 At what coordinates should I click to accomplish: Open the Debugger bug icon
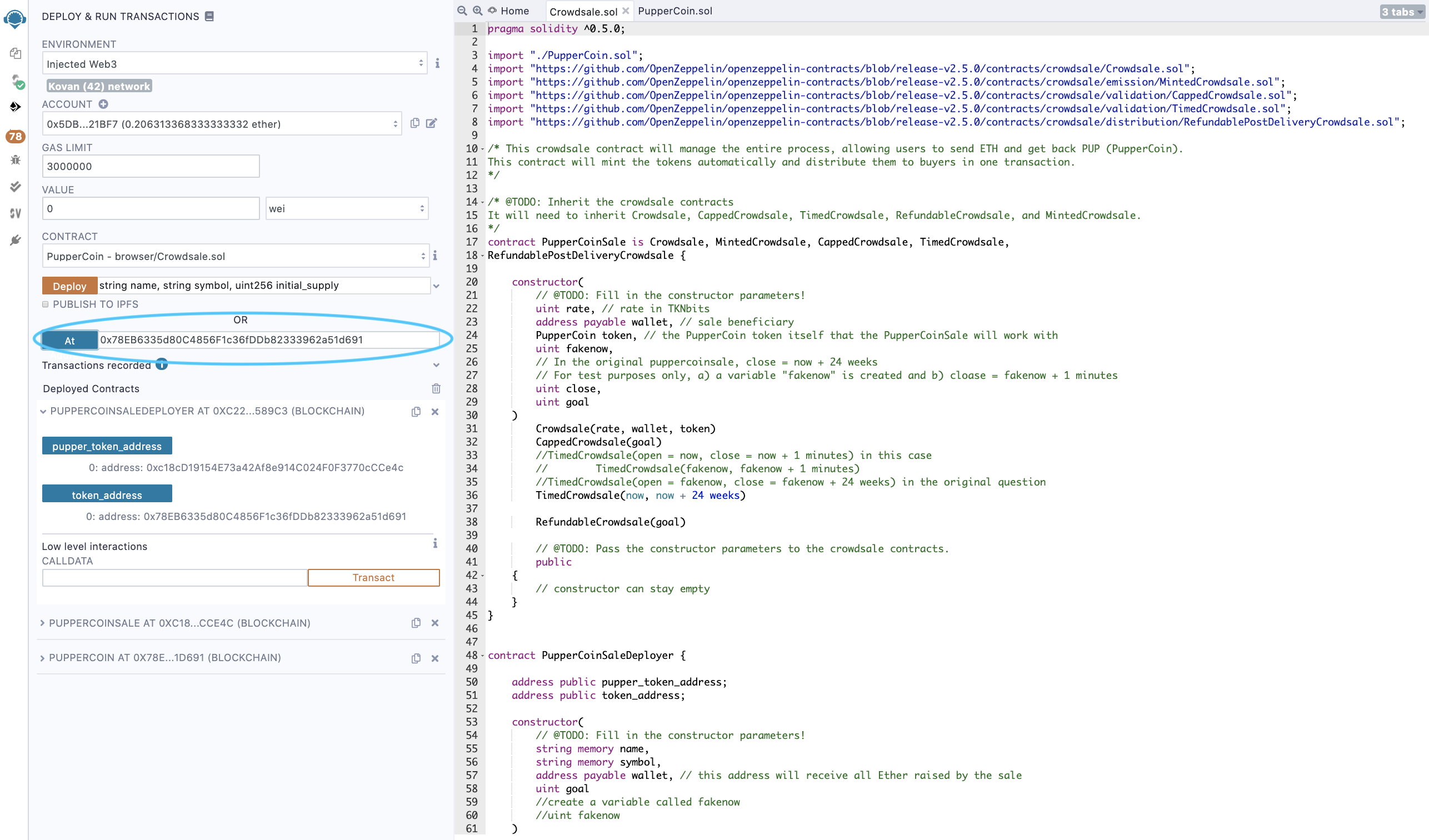coord(16,160)
